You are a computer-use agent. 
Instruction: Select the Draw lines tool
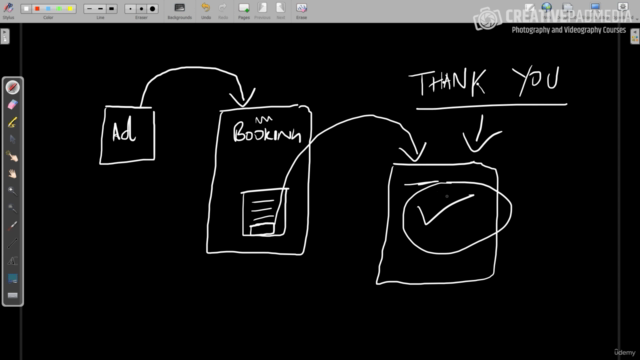pyautogui.click(x=13, y=243)
